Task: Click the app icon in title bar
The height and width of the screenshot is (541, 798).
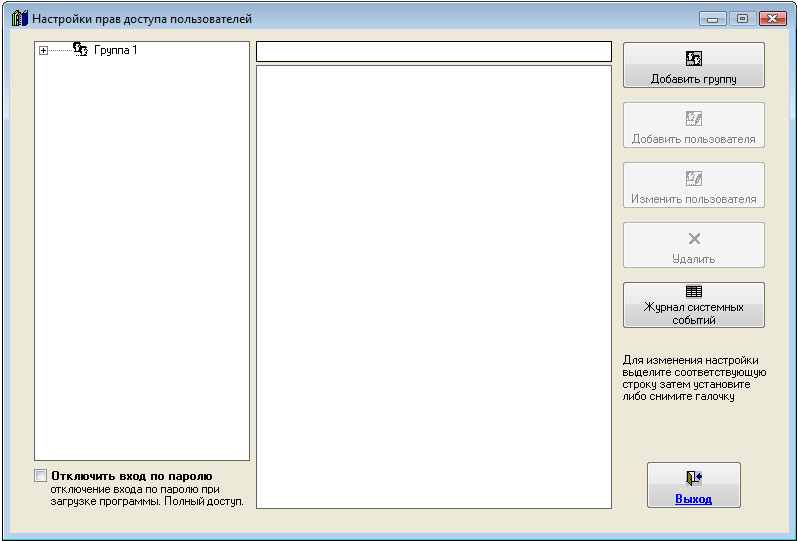Action: point(19,18)
